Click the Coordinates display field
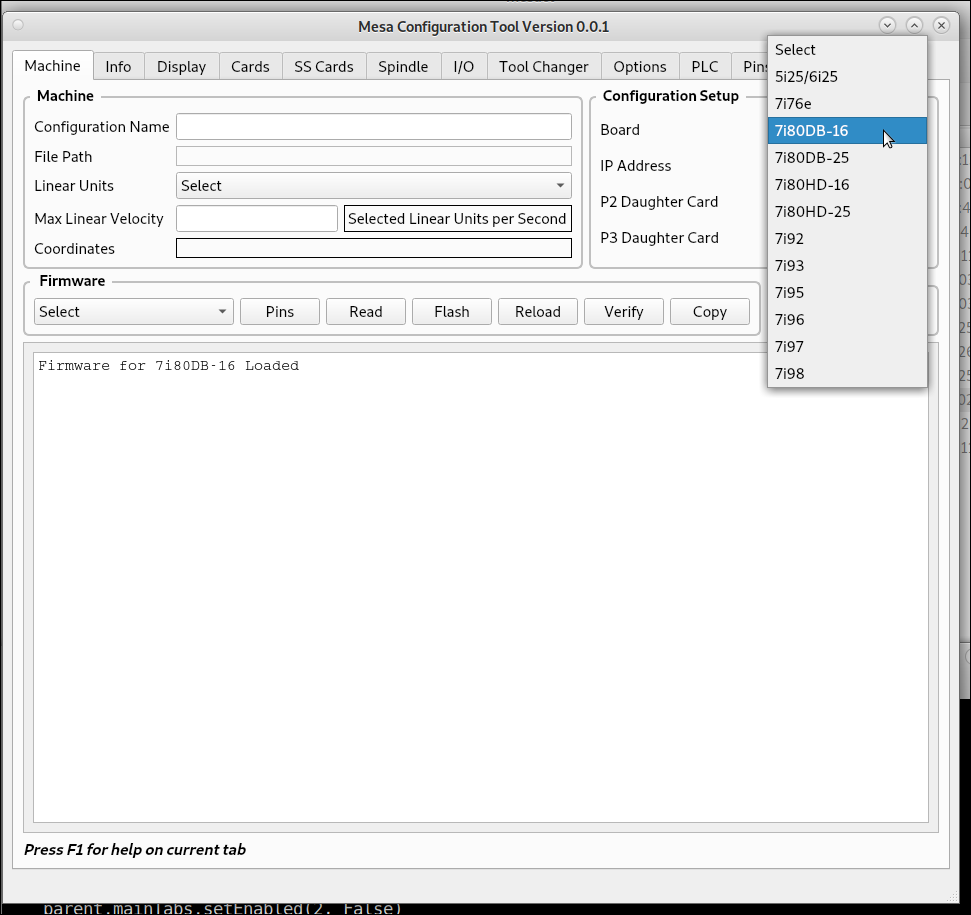 click(374, 248)
